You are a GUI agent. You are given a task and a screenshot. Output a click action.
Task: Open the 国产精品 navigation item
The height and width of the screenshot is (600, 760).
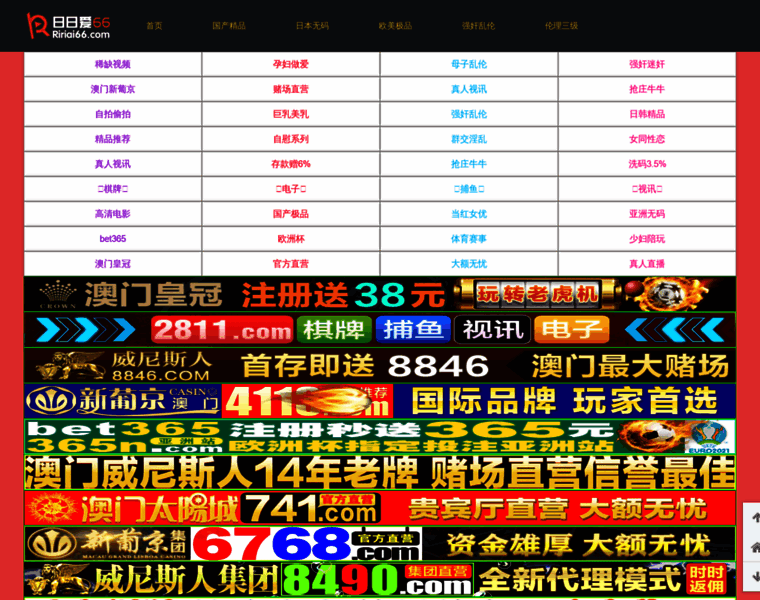click(229, 26)
